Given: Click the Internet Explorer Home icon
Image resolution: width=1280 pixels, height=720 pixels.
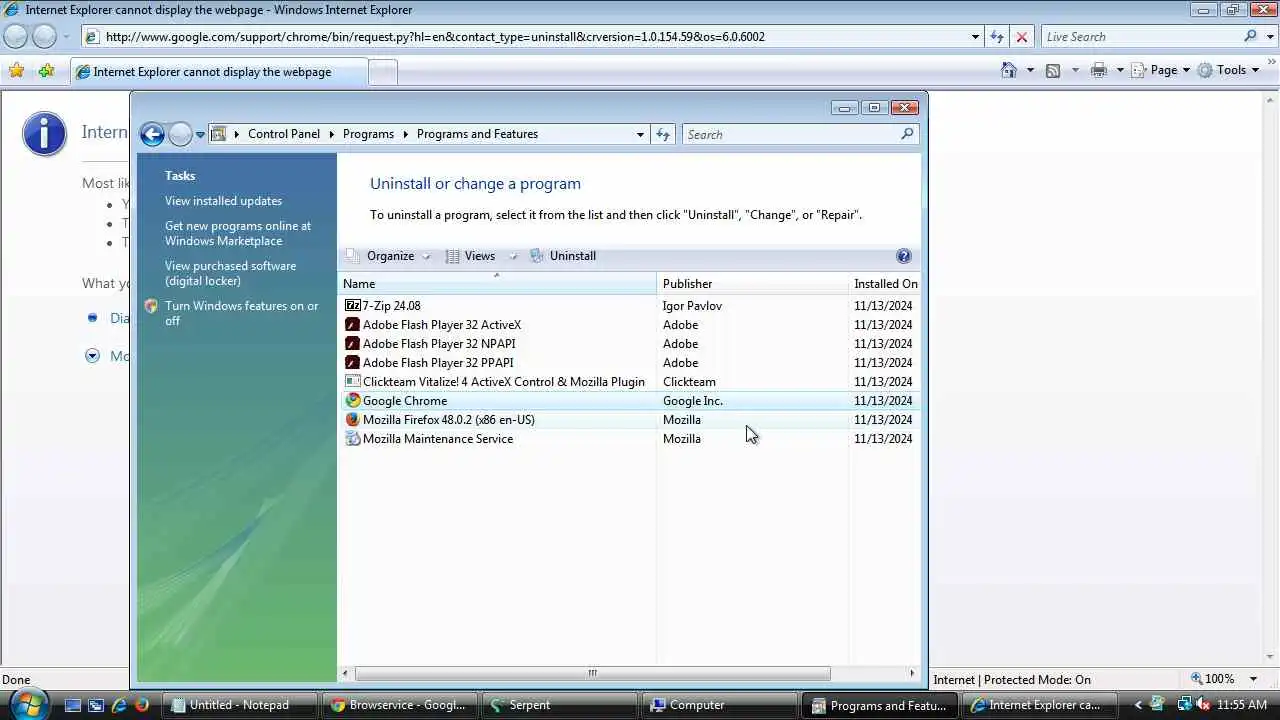Looking at the screenshot, I should (x=1009, y=70).
